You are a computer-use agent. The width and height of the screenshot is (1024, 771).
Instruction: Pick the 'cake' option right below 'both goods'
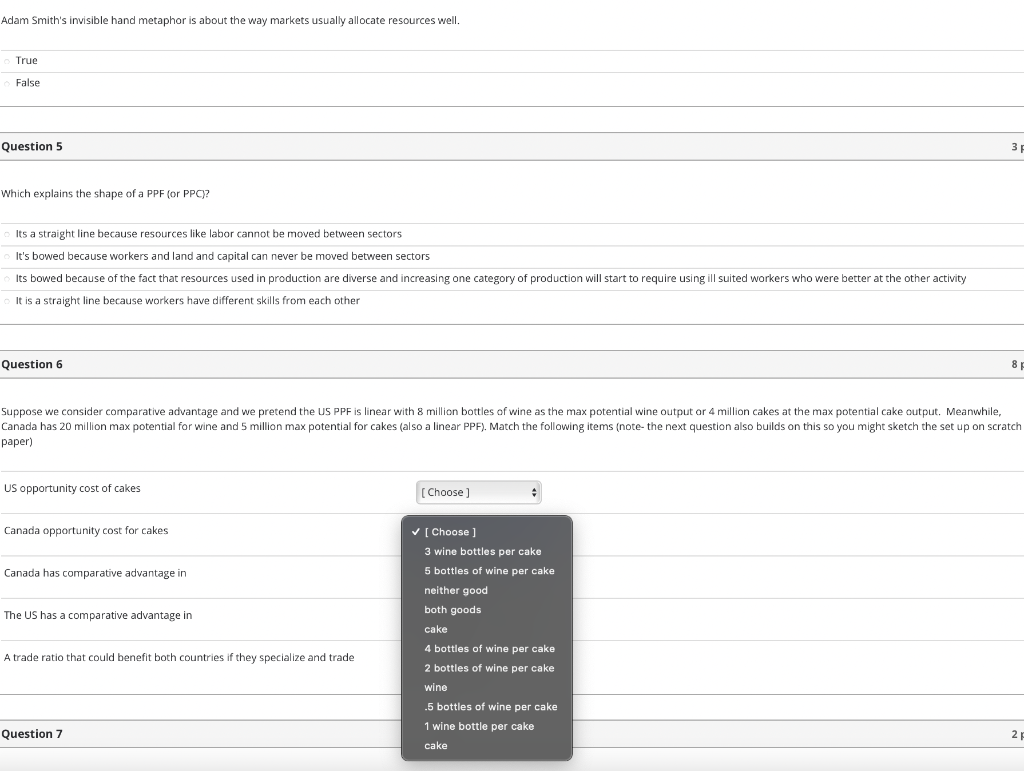tap(487, 629)
